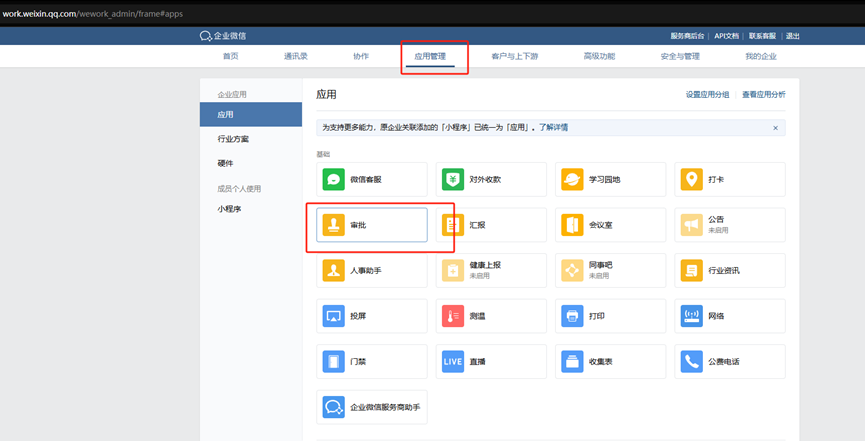Viewport: 865px width, 441px height.
Task: Click the 企业微信服务商助手 icon
Action: 334,407
